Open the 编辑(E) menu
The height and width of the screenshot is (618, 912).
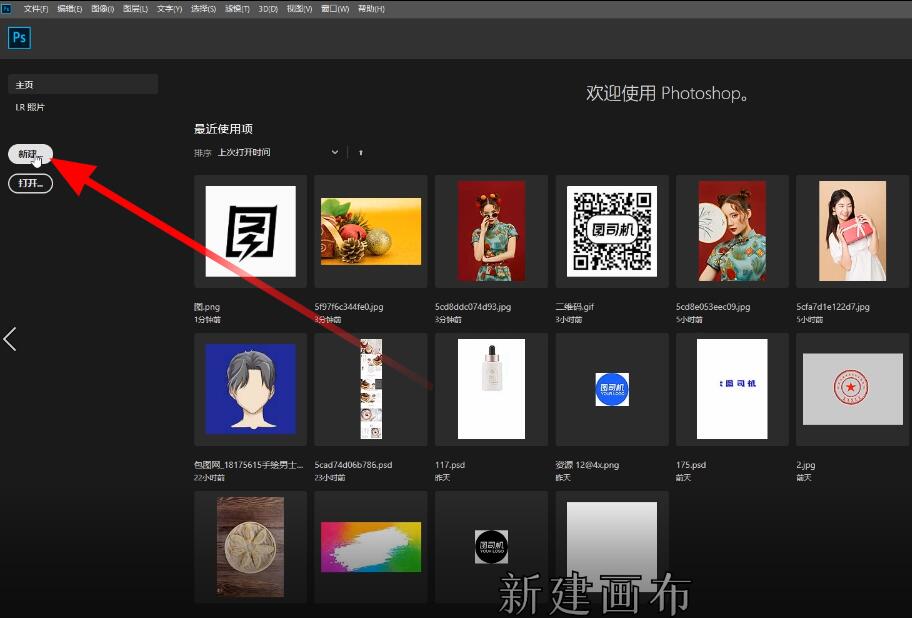pyautogui.click(x=69, y=9)
